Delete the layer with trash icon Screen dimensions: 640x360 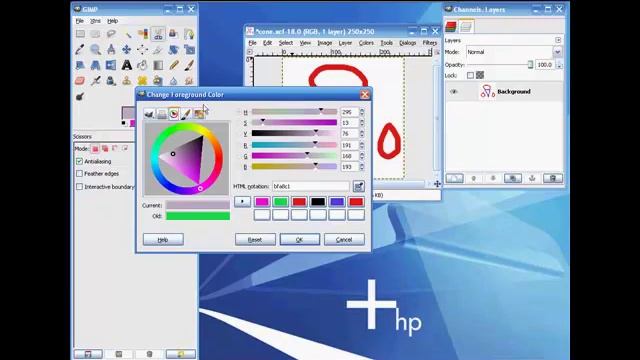[553, 178]
